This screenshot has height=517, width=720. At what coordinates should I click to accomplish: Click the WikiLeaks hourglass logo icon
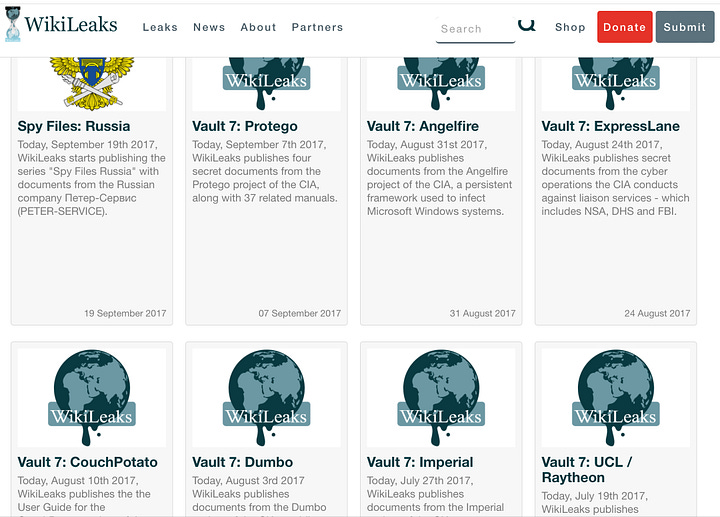click(x=13, y=24)
